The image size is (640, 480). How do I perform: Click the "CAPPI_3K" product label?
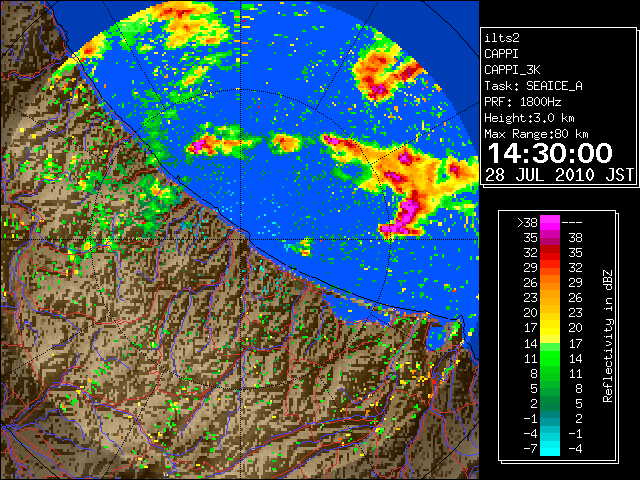click(512, 70)
